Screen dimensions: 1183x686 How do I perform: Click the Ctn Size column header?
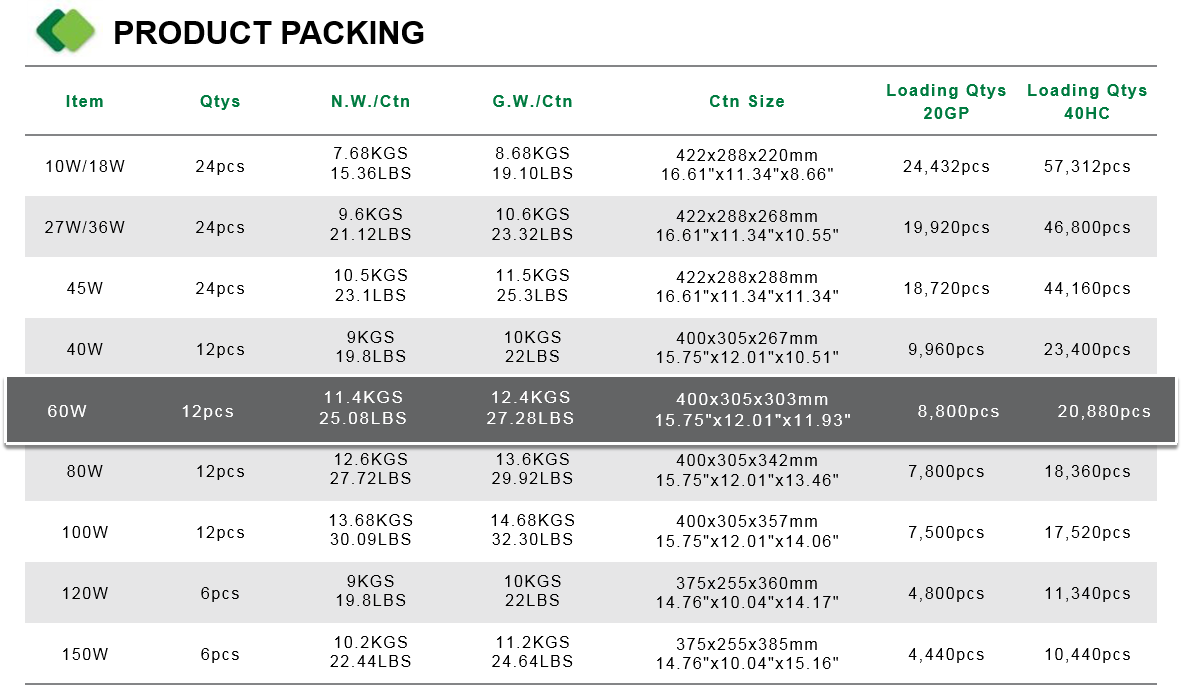pos(747,101)
